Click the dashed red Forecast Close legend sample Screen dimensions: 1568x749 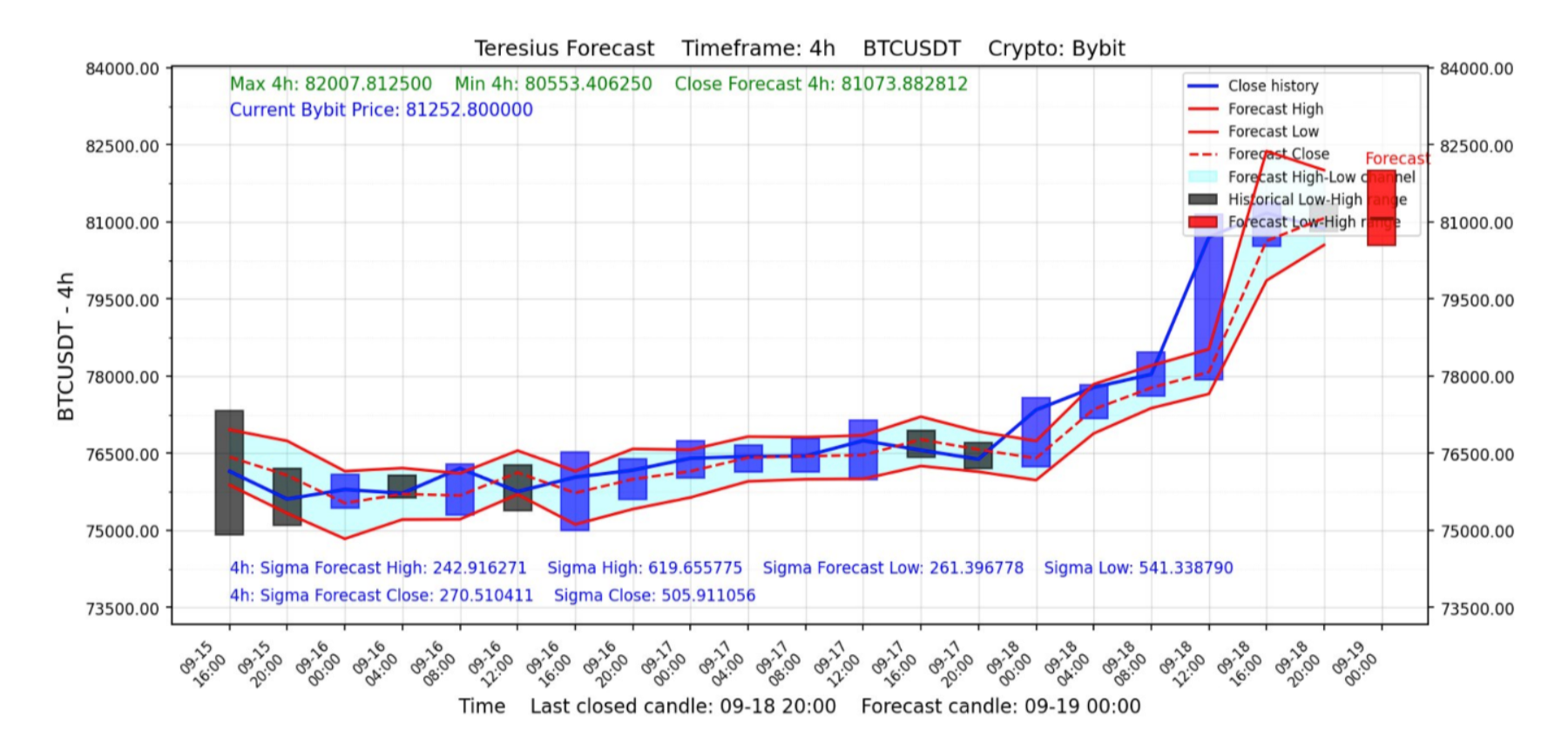pyautogui.click(x=1202, y=154)
